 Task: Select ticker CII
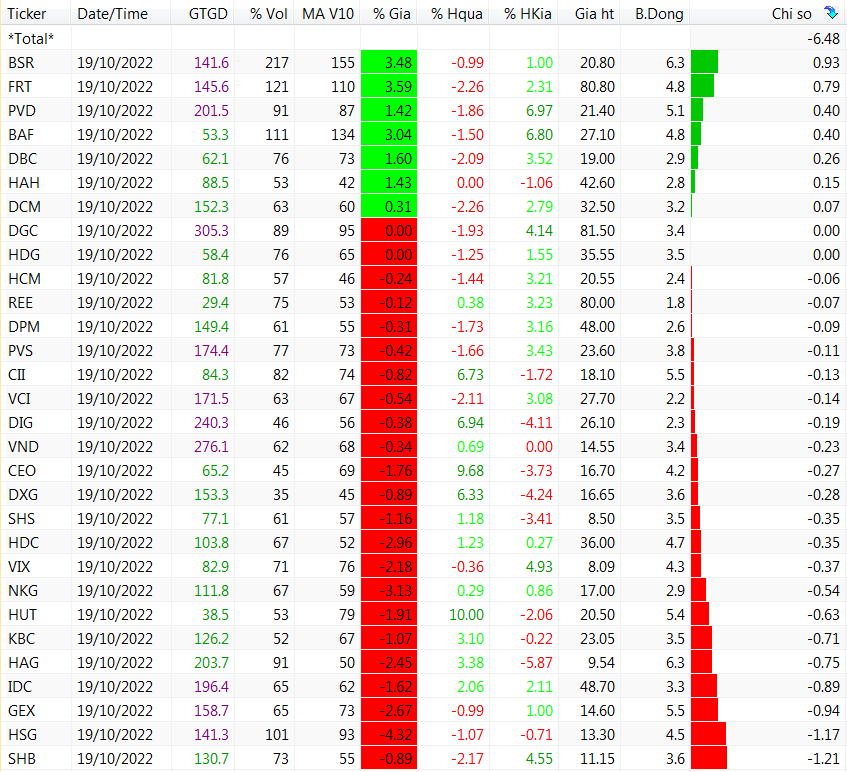coord(17,374)
